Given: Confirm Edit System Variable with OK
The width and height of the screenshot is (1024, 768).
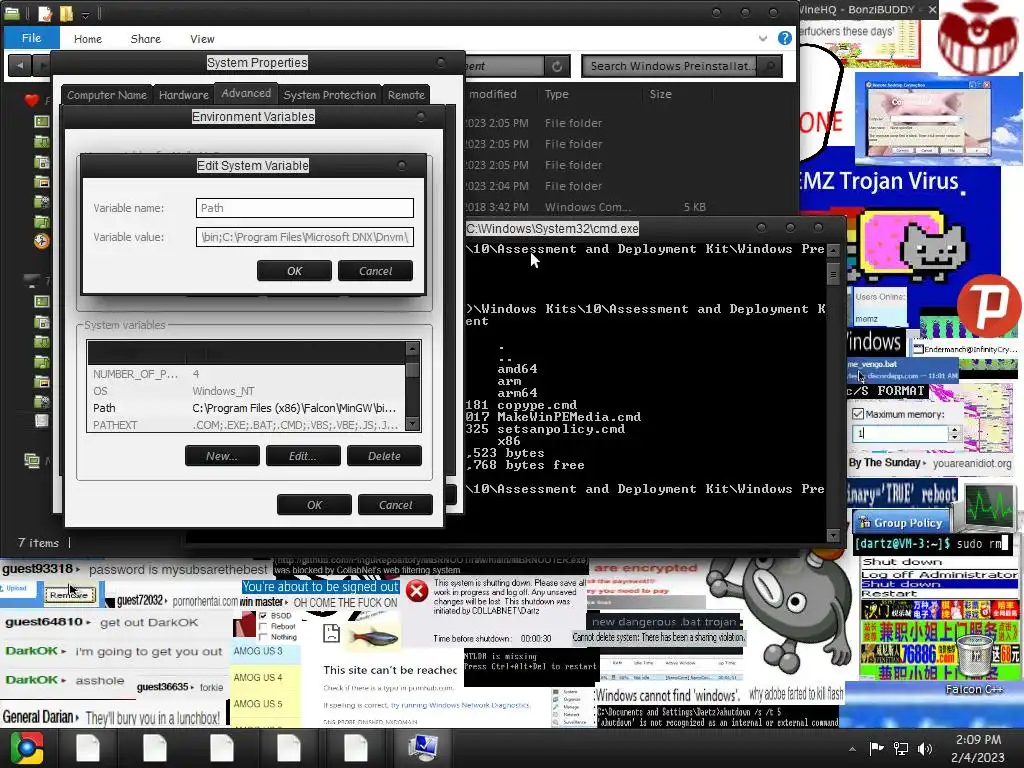Looking at the screenshot, I should pyautogui.click(x=295, y=271).
